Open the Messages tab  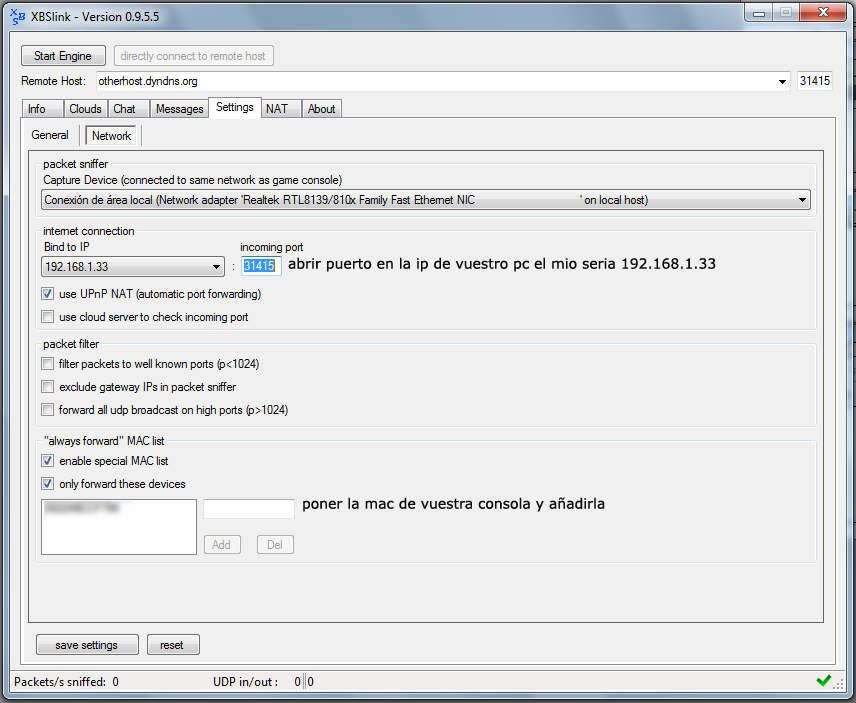179,109
